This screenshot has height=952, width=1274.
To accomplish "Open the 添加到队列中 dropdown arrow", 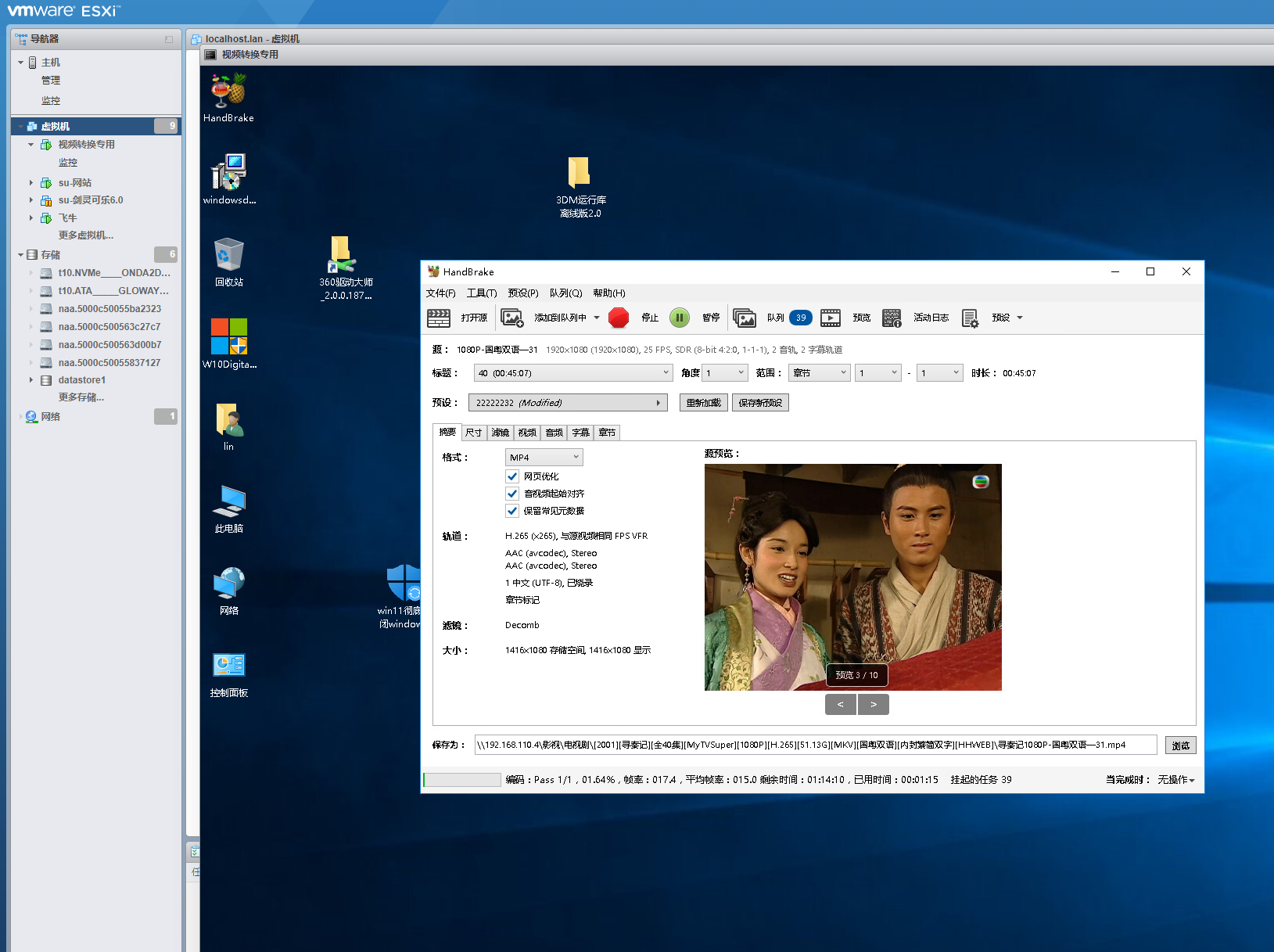I will pyautogui.click(x=597, y=318).
